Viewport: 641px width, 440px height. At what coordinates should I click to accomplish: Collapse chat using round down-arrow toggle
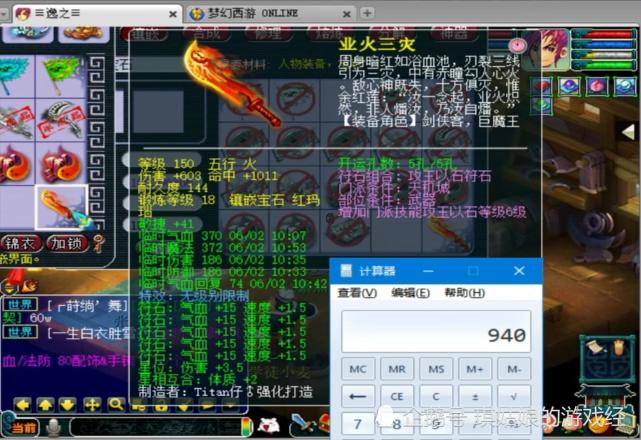pyautogui.click(x=9, y=286)
